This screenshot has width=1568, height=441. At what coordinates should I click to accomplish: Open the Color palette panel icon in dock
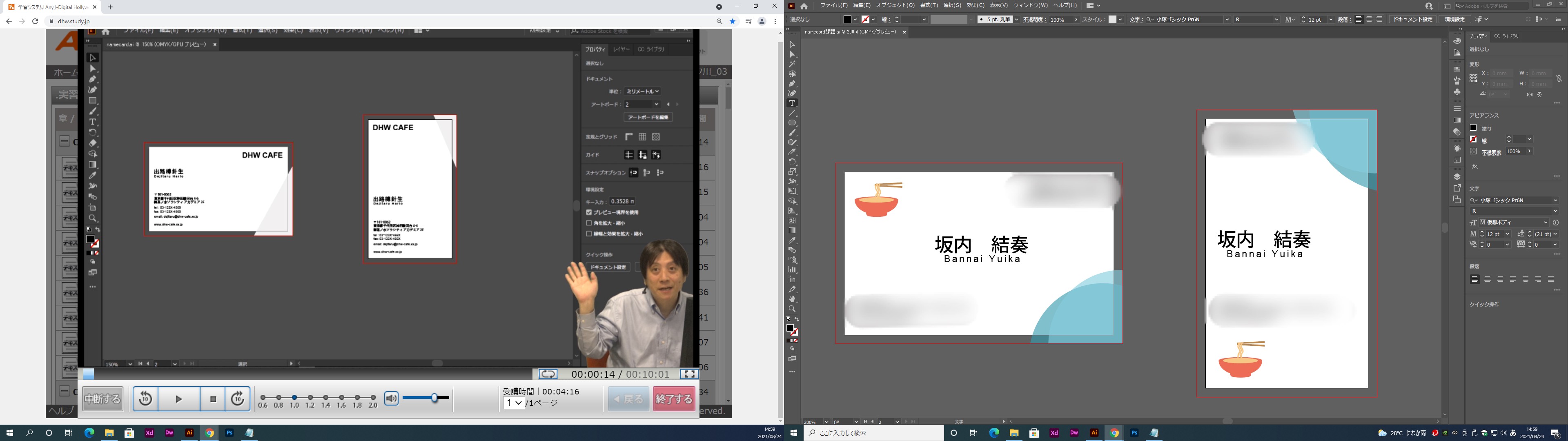tap(1457, 41)
